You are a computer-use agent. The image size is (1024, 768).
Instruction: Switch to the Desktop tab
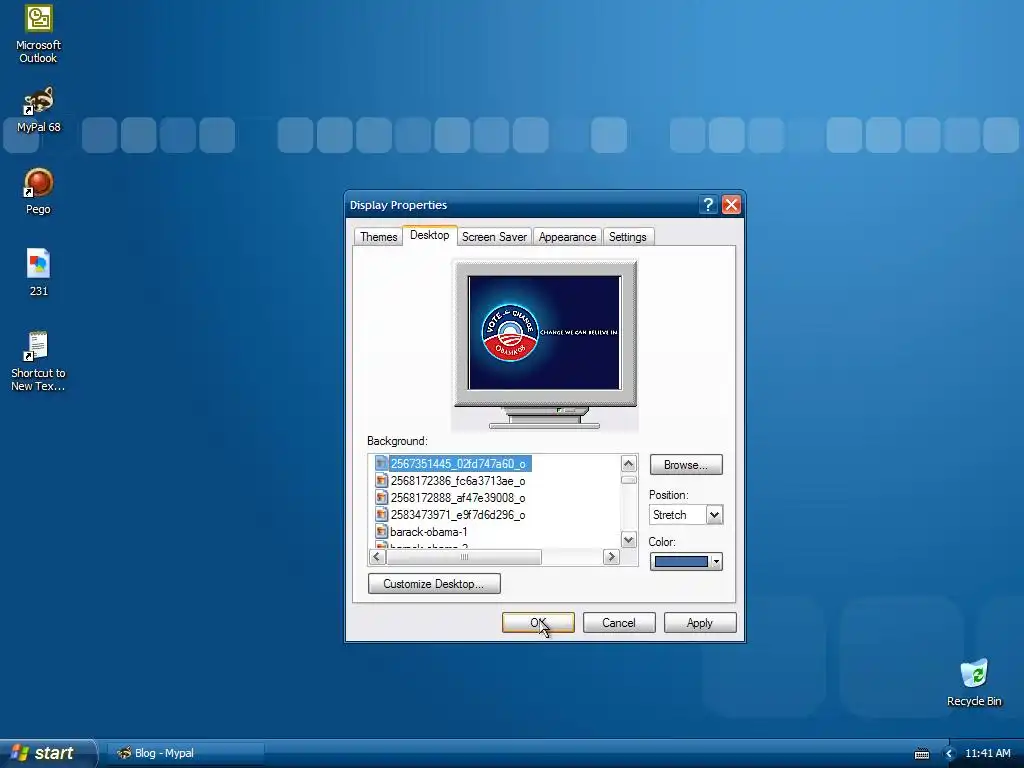click(430, 235)
